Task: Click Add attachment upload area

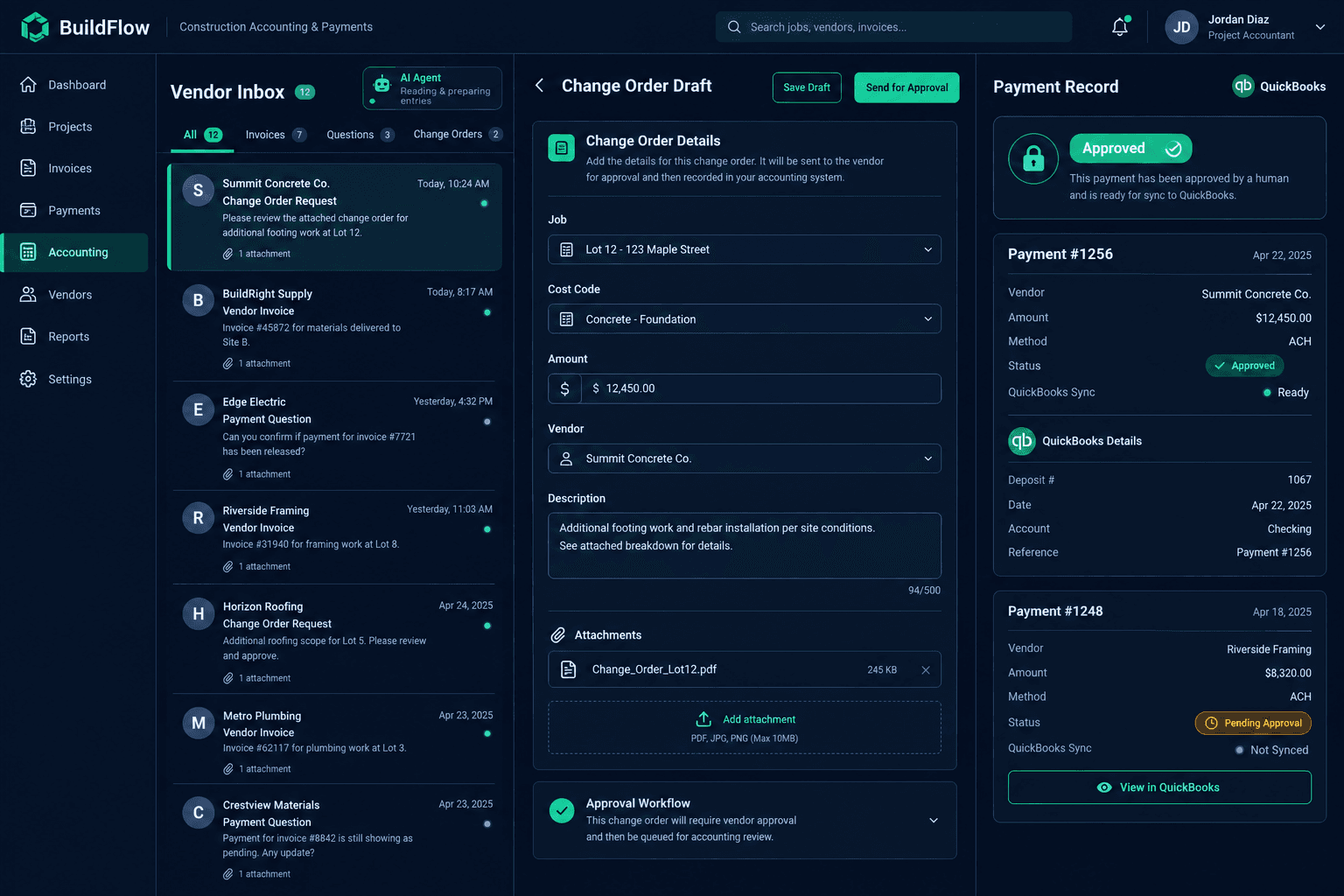Action: [745, 727]
